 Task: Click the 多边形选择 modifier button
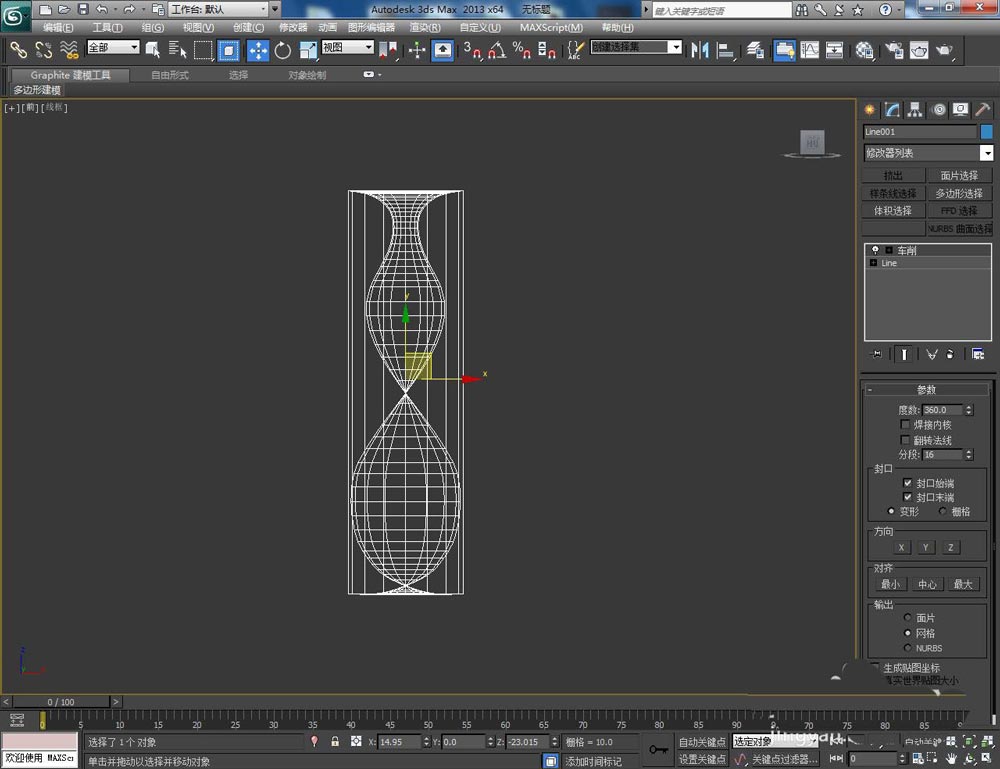click(958, 193)
